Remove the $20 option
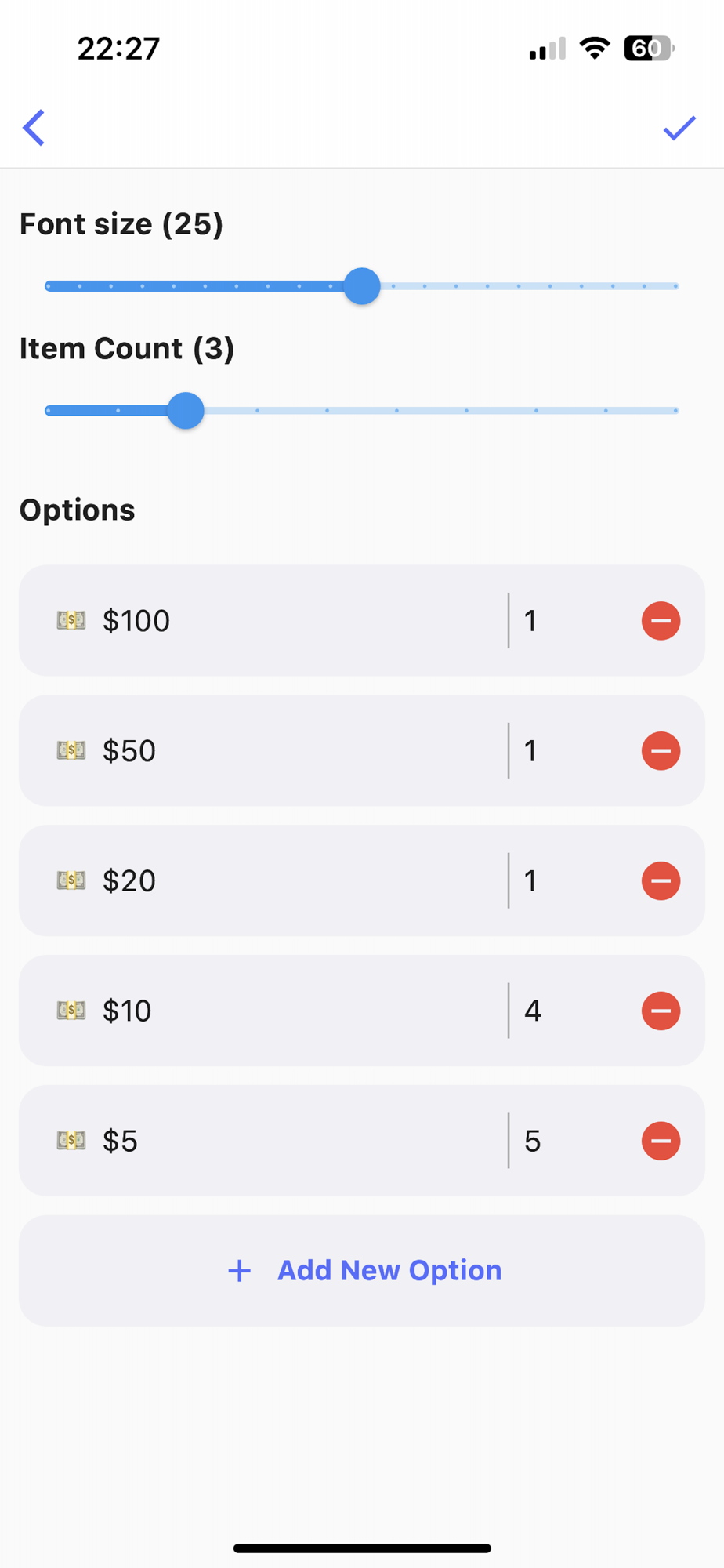The image size is (724, 1568). [661, 881]
